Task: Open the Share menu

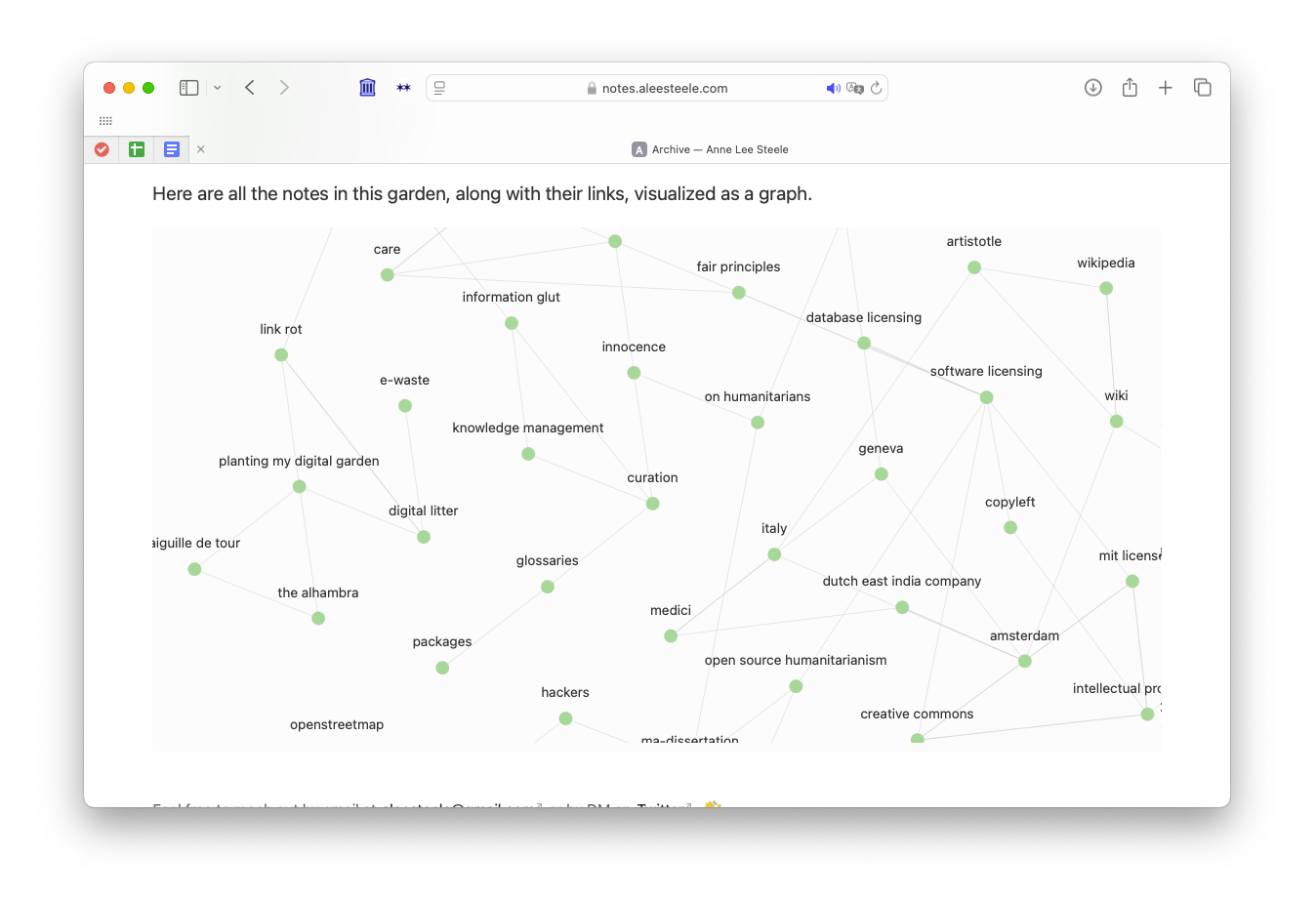Action: click(1130, 88)
